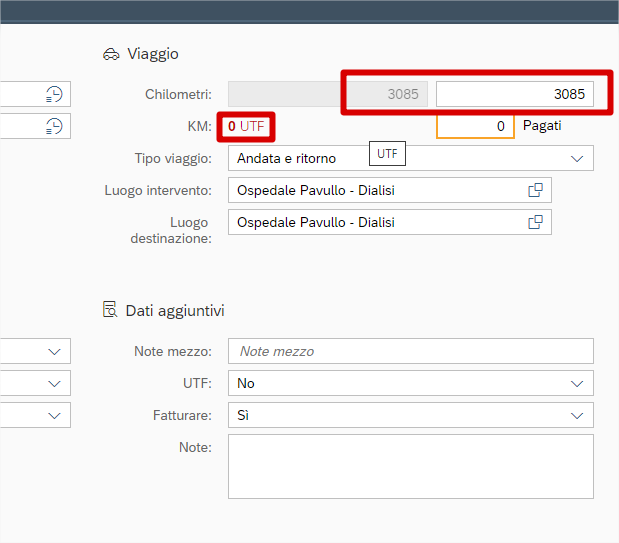The width and height of the screenshot is (619, 543).
Task: Click into the Note mezzo field
Action: coord(410,351)
